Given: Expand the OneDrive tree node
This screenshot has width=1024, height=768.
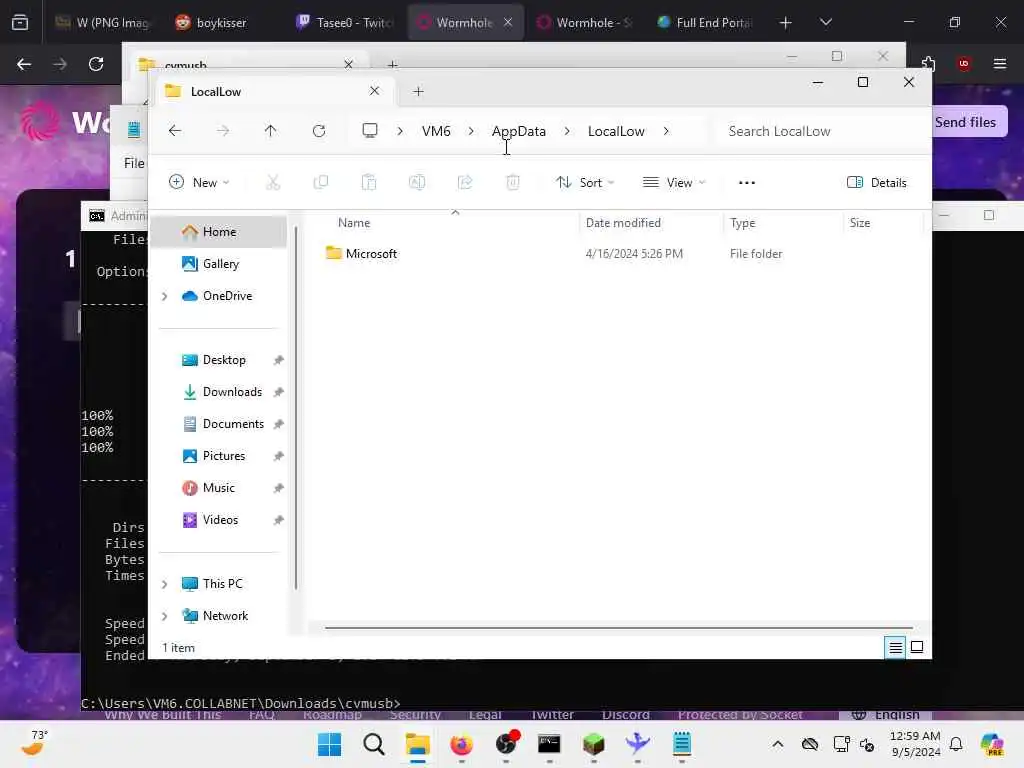Looking at the screenshot, I should (165, 296).
